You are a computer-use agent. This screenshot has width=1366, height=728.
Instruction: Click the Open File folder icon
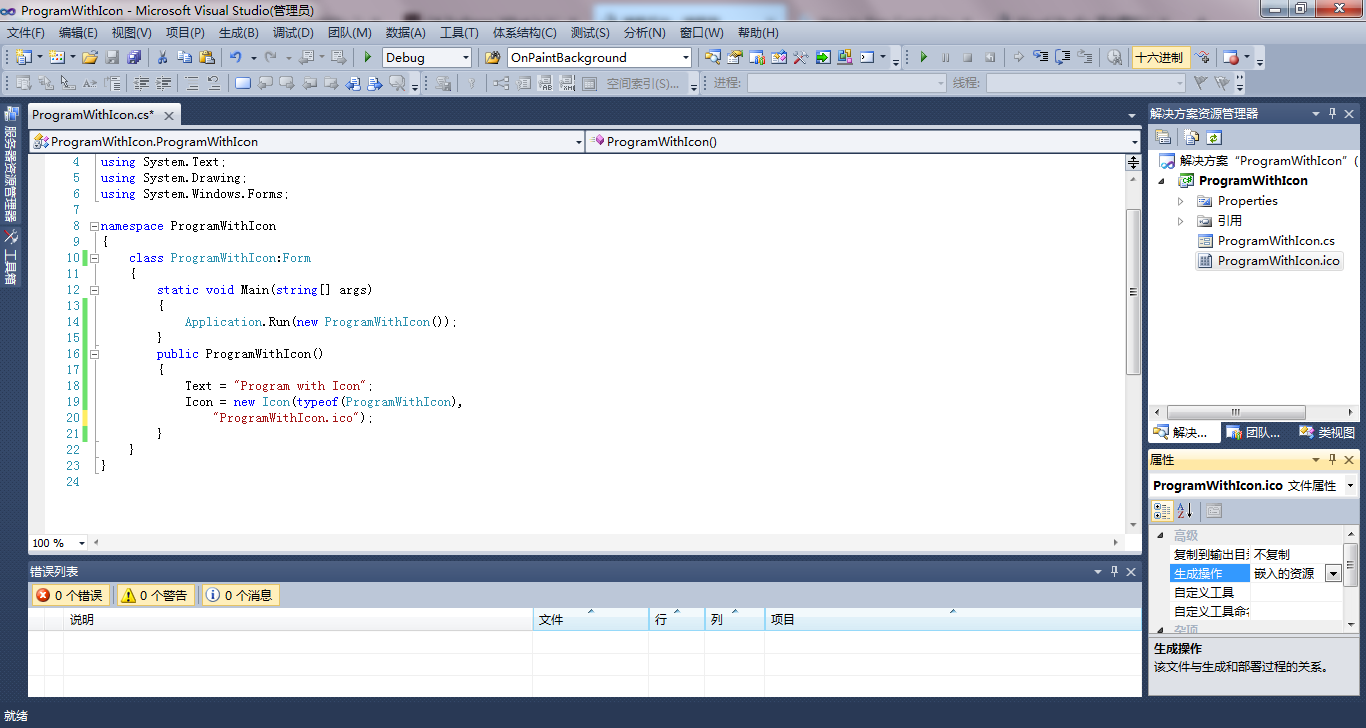click(x=90, y=57)
